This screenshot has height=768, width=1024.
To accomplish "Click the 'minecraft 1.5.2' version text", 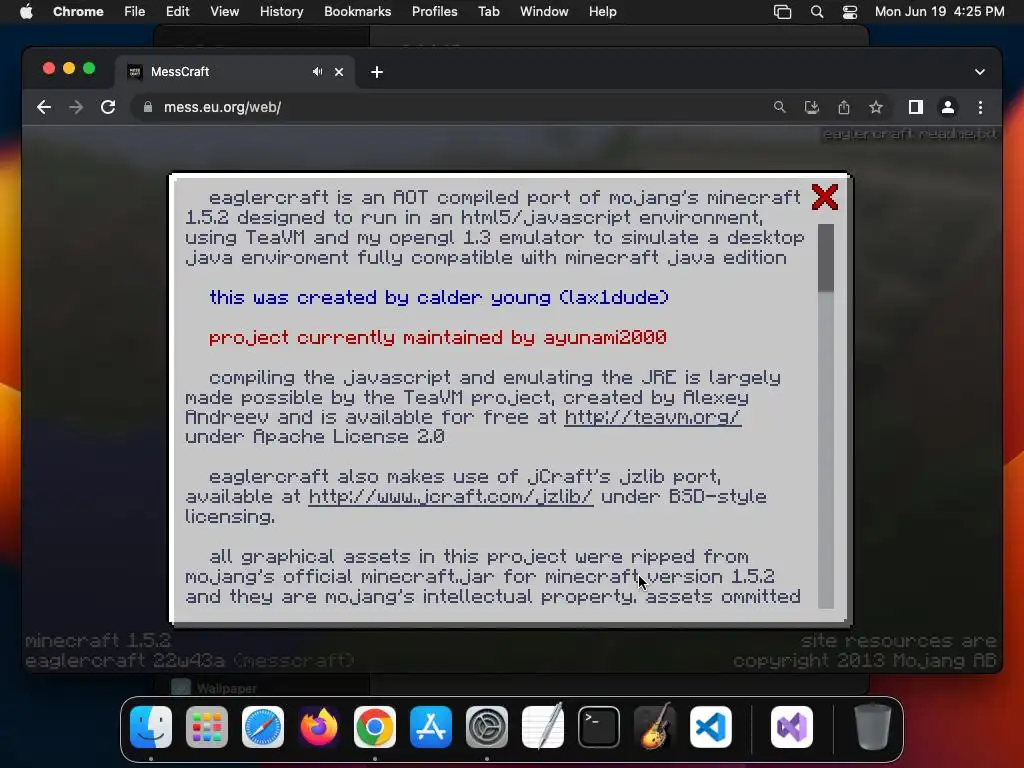I will (x=98, y=641).
